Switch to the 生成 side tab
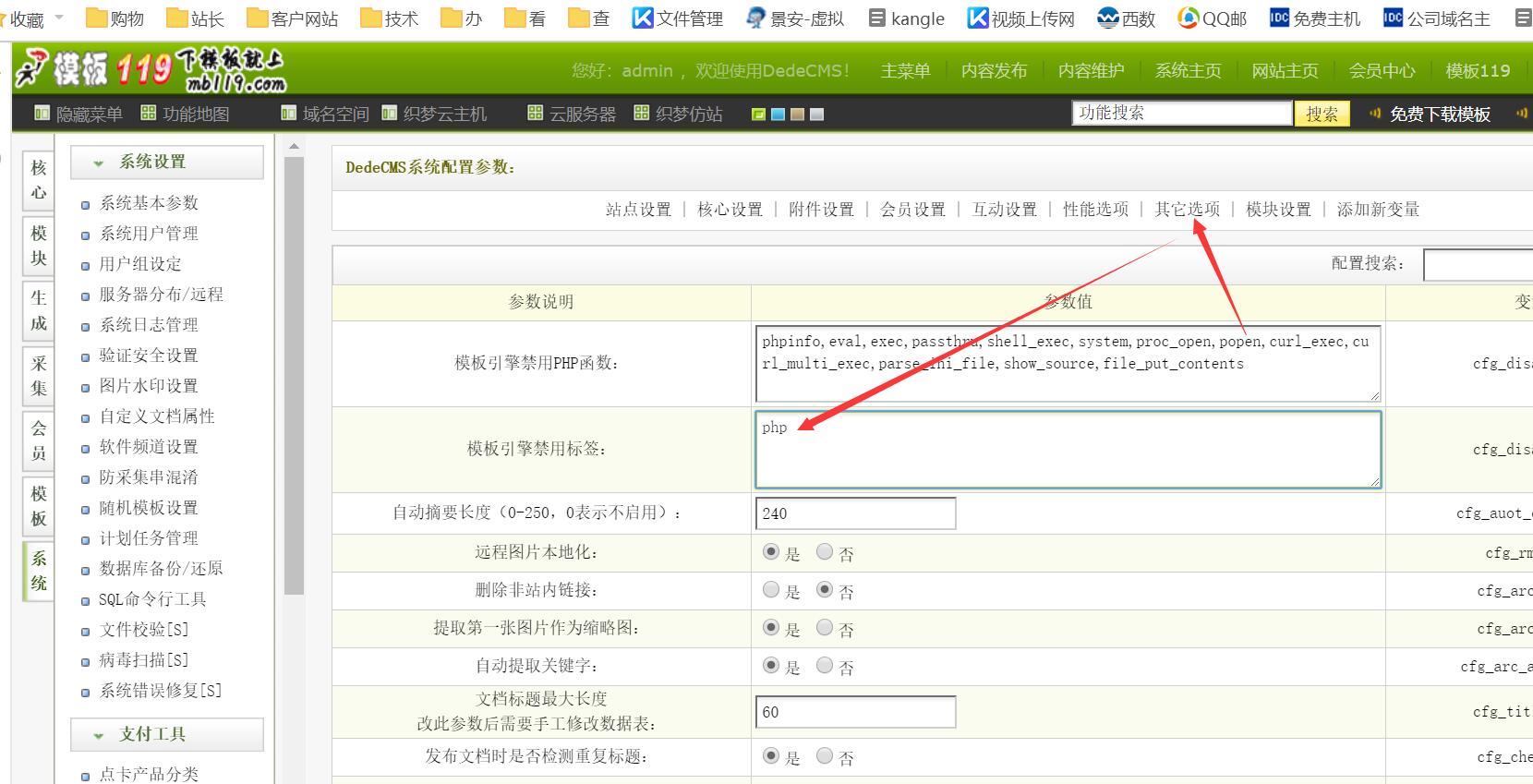 pos(38,310)
